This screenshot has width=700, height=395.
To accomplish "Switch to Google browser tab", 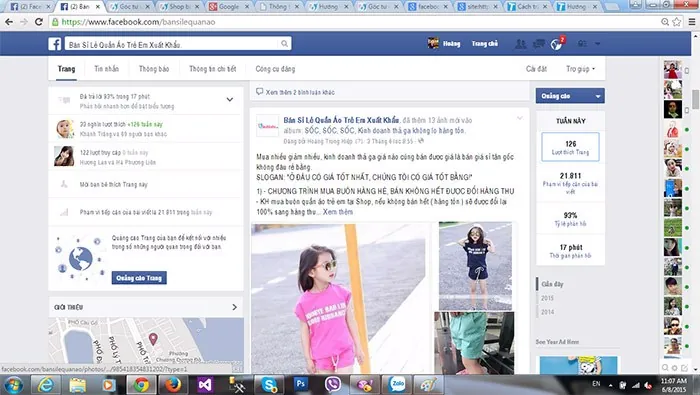I will click(x=229, y=7).
